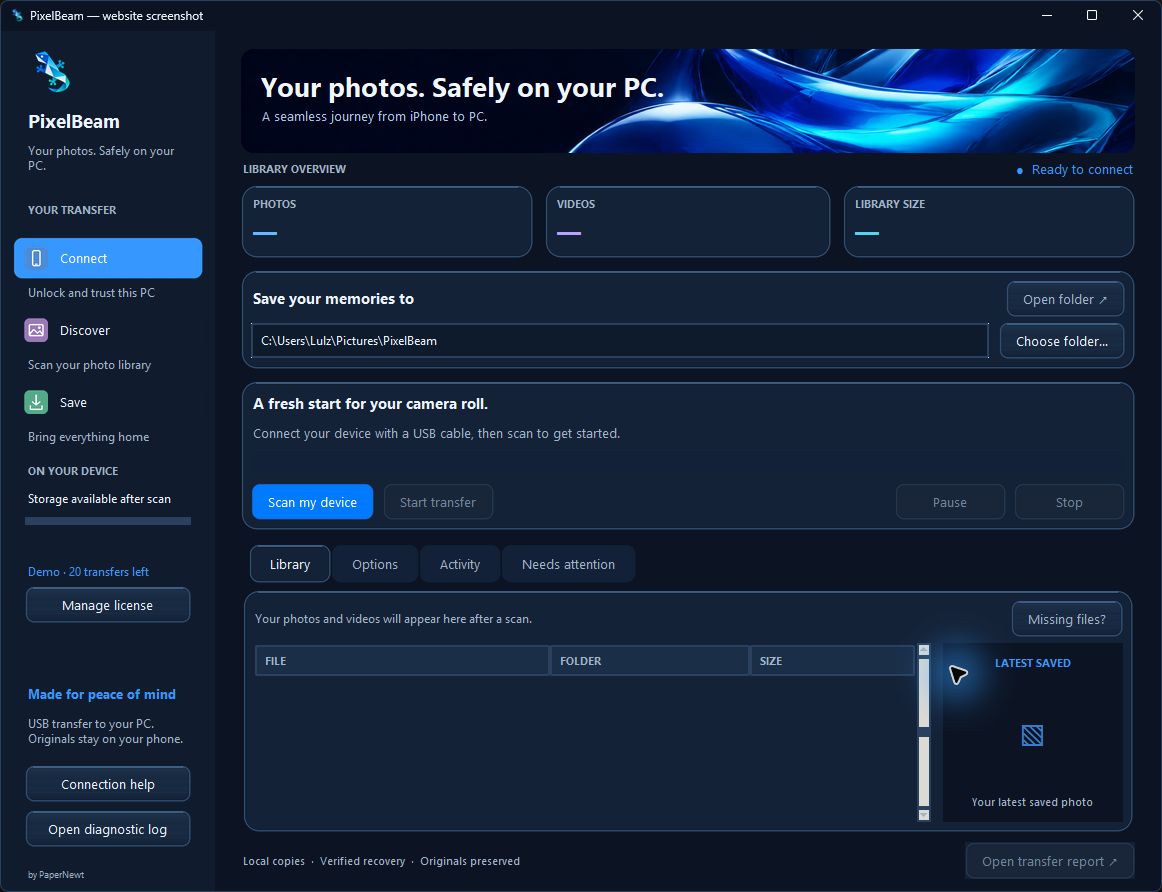1162x892 pixels.
Task: Click Open transfer report button
Action: pos(1049,861)
